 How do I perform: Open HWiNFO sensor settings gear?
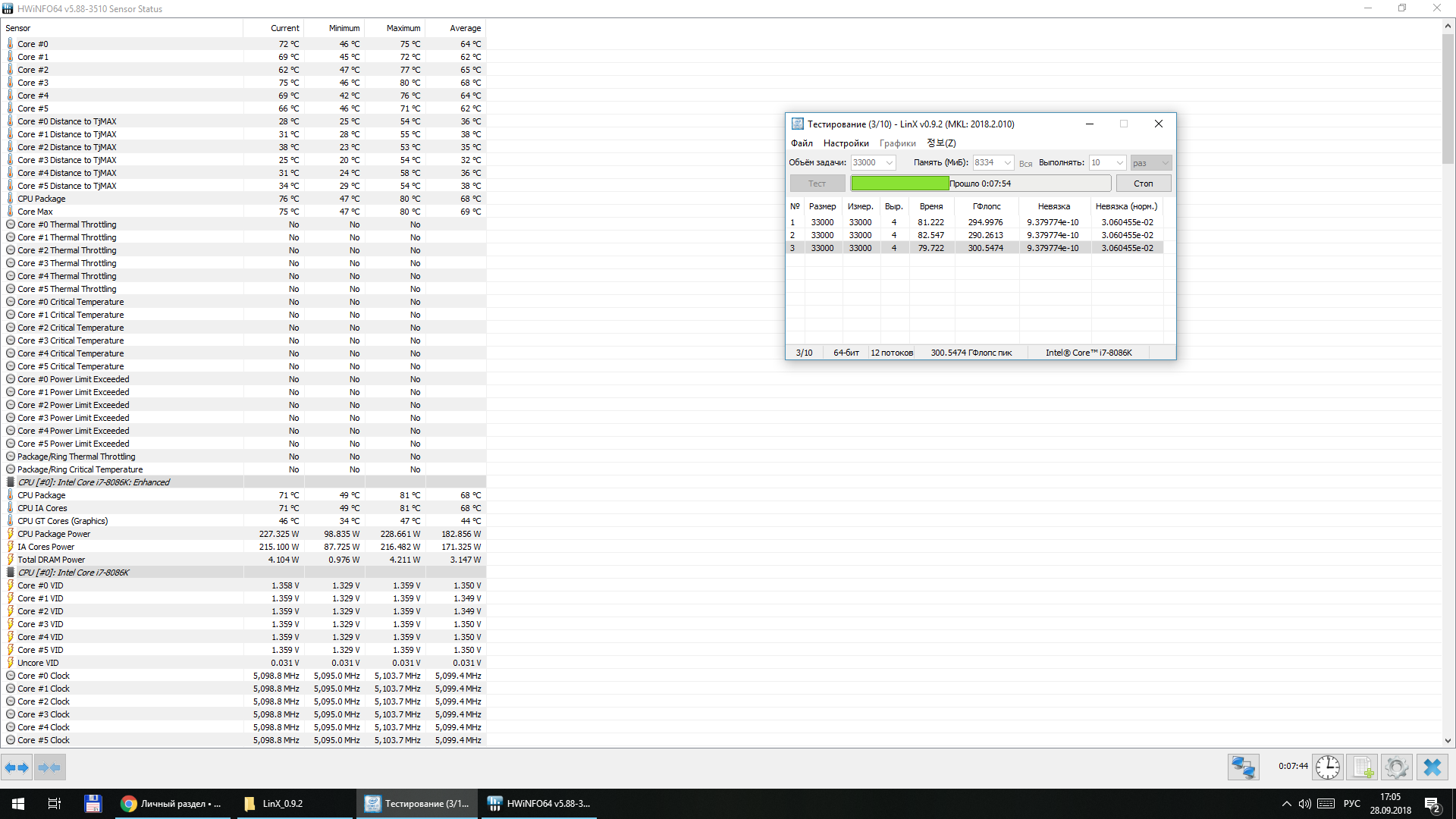point(1396,767)
